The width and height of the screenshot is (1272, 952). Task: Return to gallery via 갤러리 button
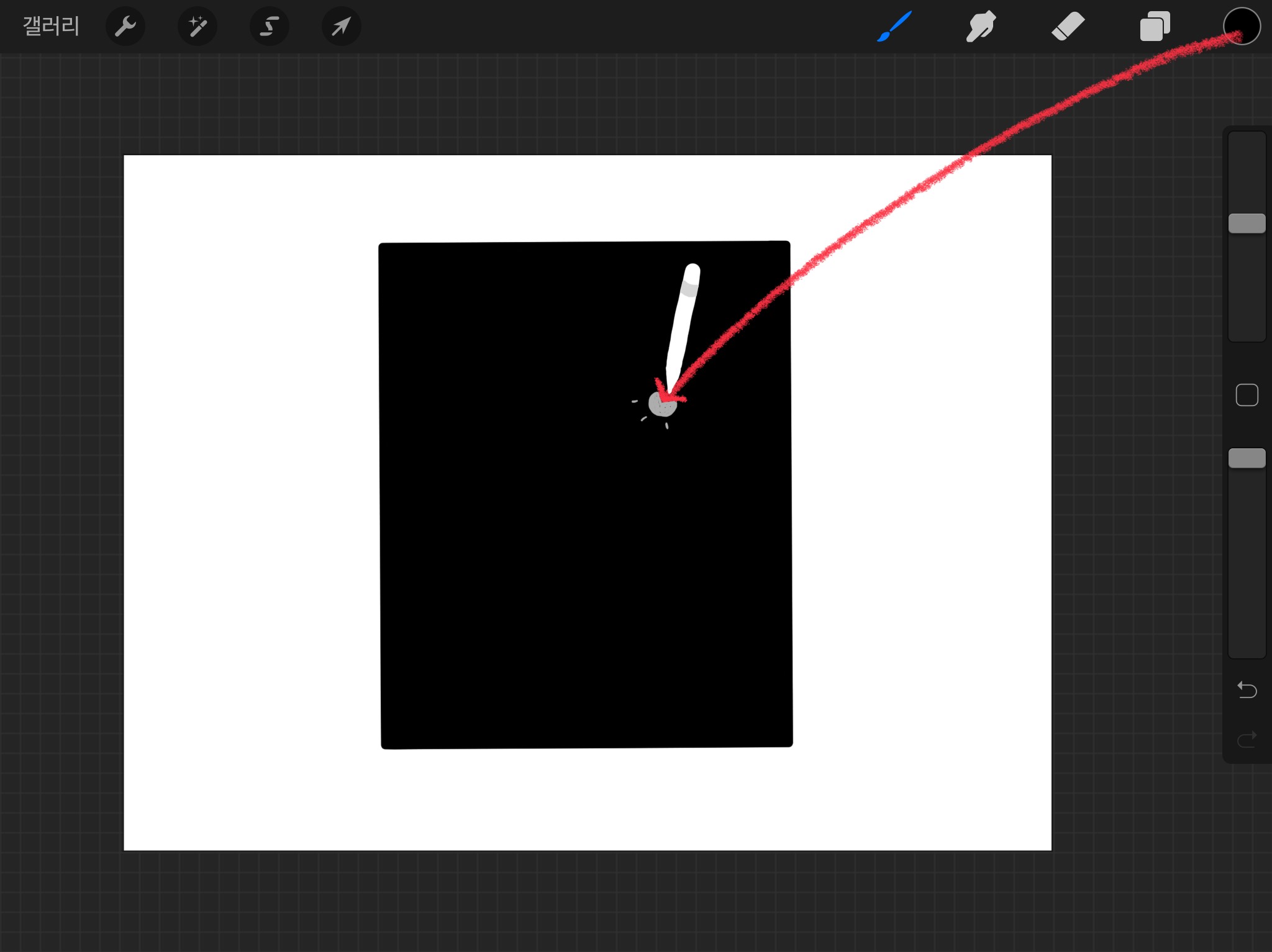[x=51, y=27]
